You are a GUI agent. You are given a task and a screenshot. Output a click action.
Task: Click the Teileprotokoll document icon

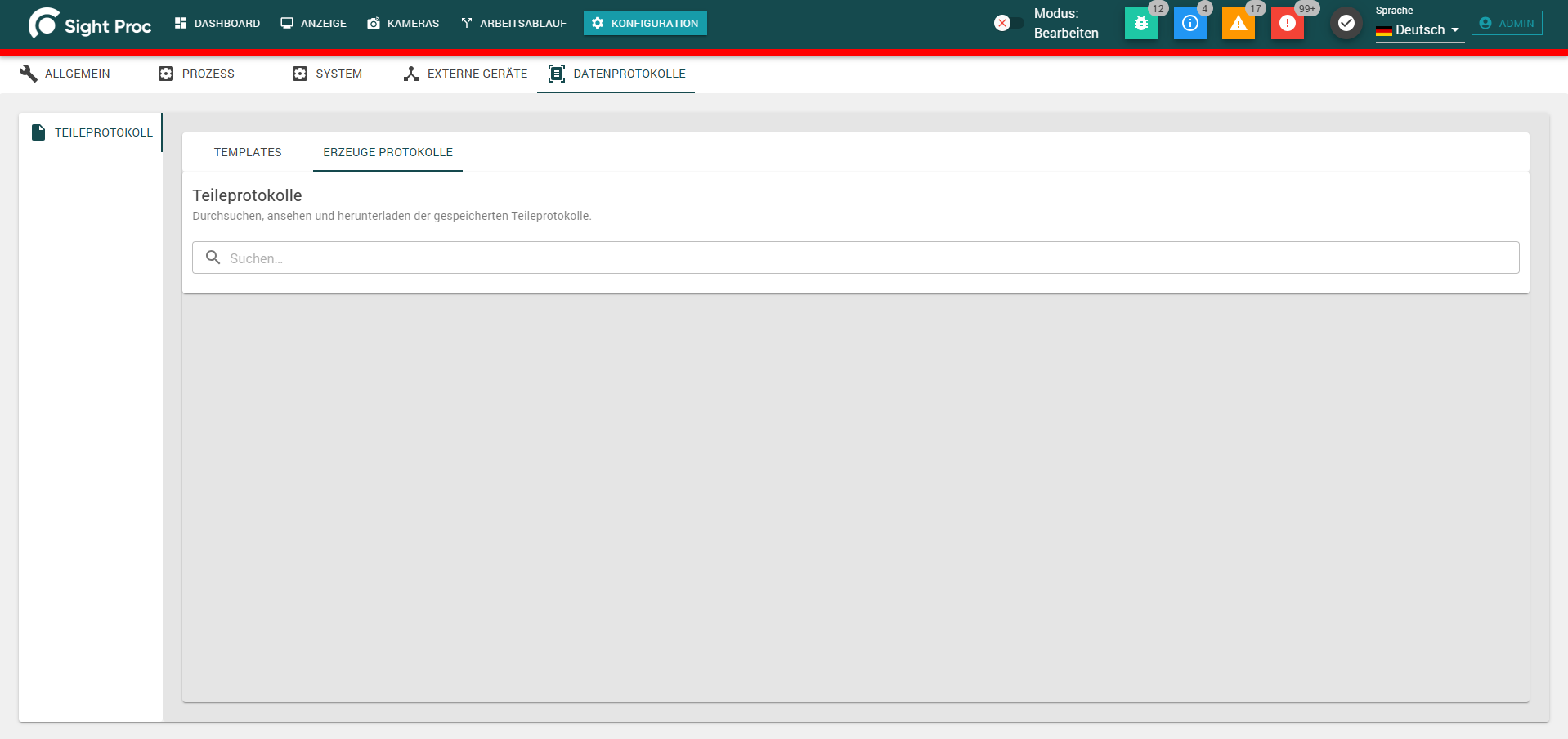point(38,132)
